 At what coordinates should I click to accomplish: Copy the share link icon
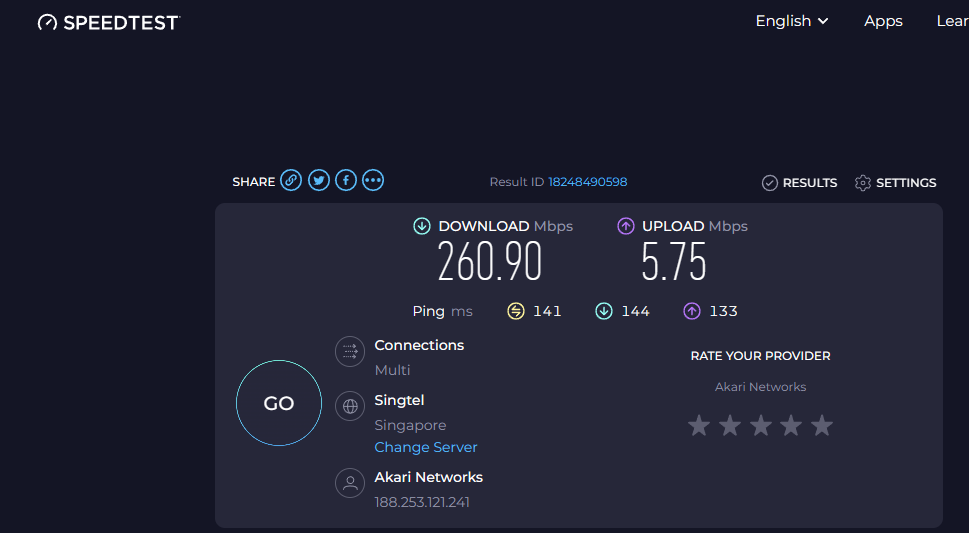291,181
